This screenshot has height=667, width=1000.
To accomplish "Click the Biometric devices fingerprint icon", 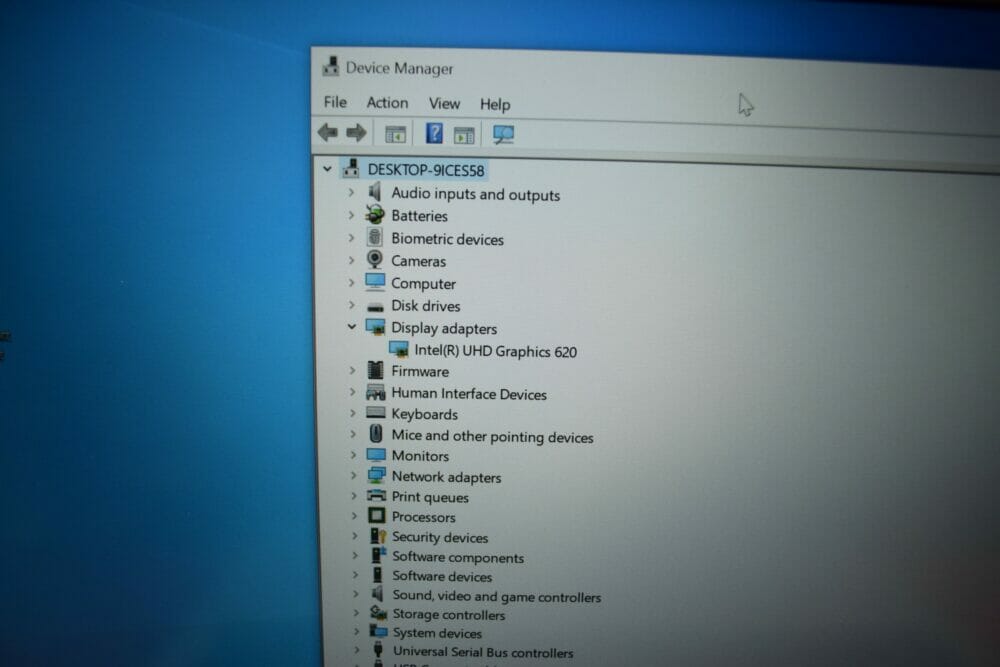I will tap(375, 237).
